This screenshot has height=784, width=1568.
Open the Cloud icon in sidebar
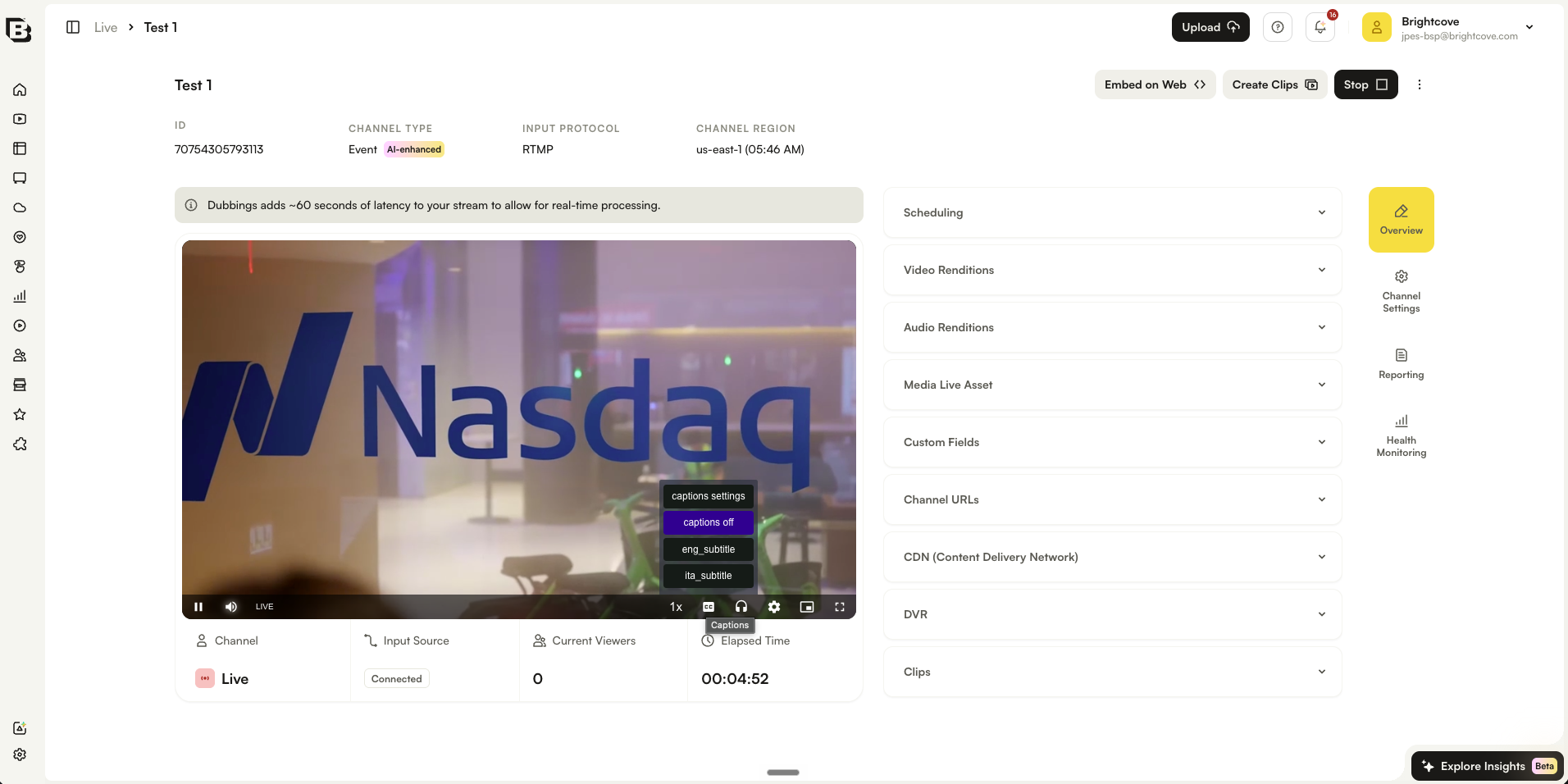(20, 207)
